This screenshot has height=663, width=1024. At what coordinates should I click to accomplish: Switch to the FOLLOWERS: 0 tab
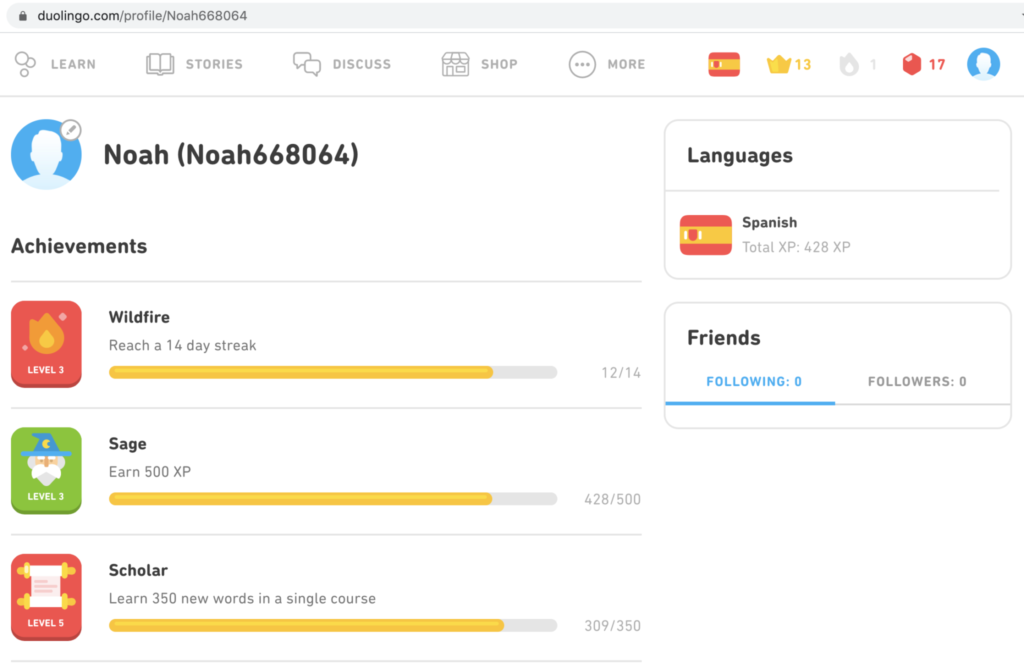pos(917,381)
